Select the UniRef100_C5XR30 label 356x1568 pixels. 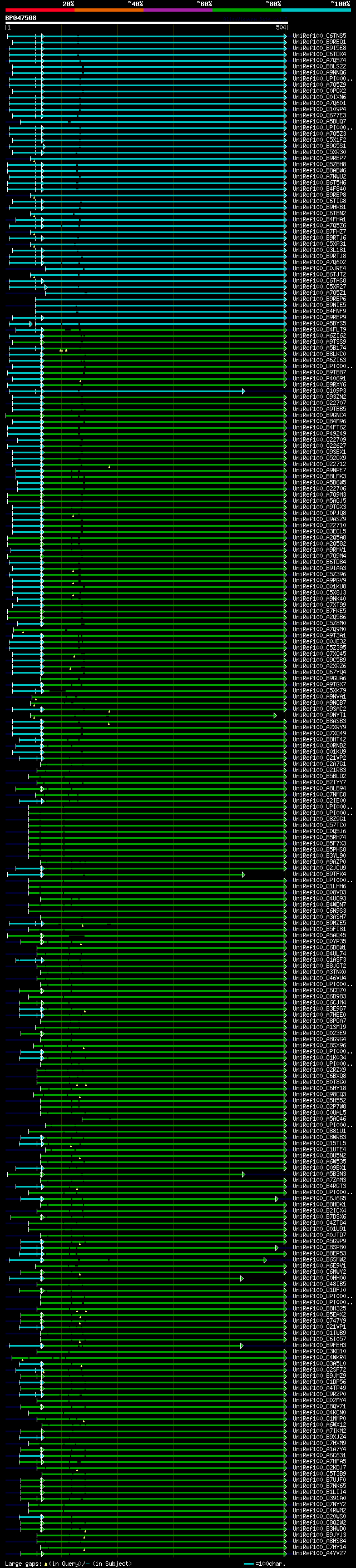tap(319, 152)
